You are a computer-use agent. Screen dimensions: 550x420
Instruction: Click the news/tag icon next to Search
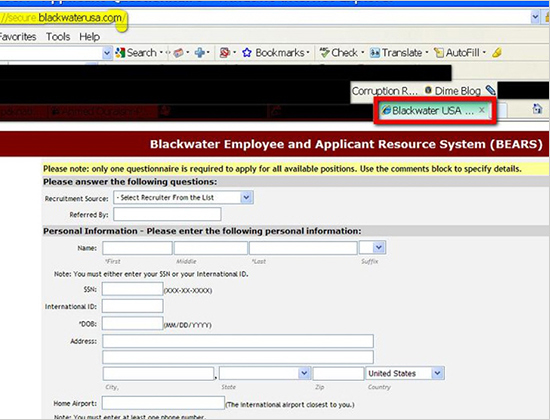(179, 53)
